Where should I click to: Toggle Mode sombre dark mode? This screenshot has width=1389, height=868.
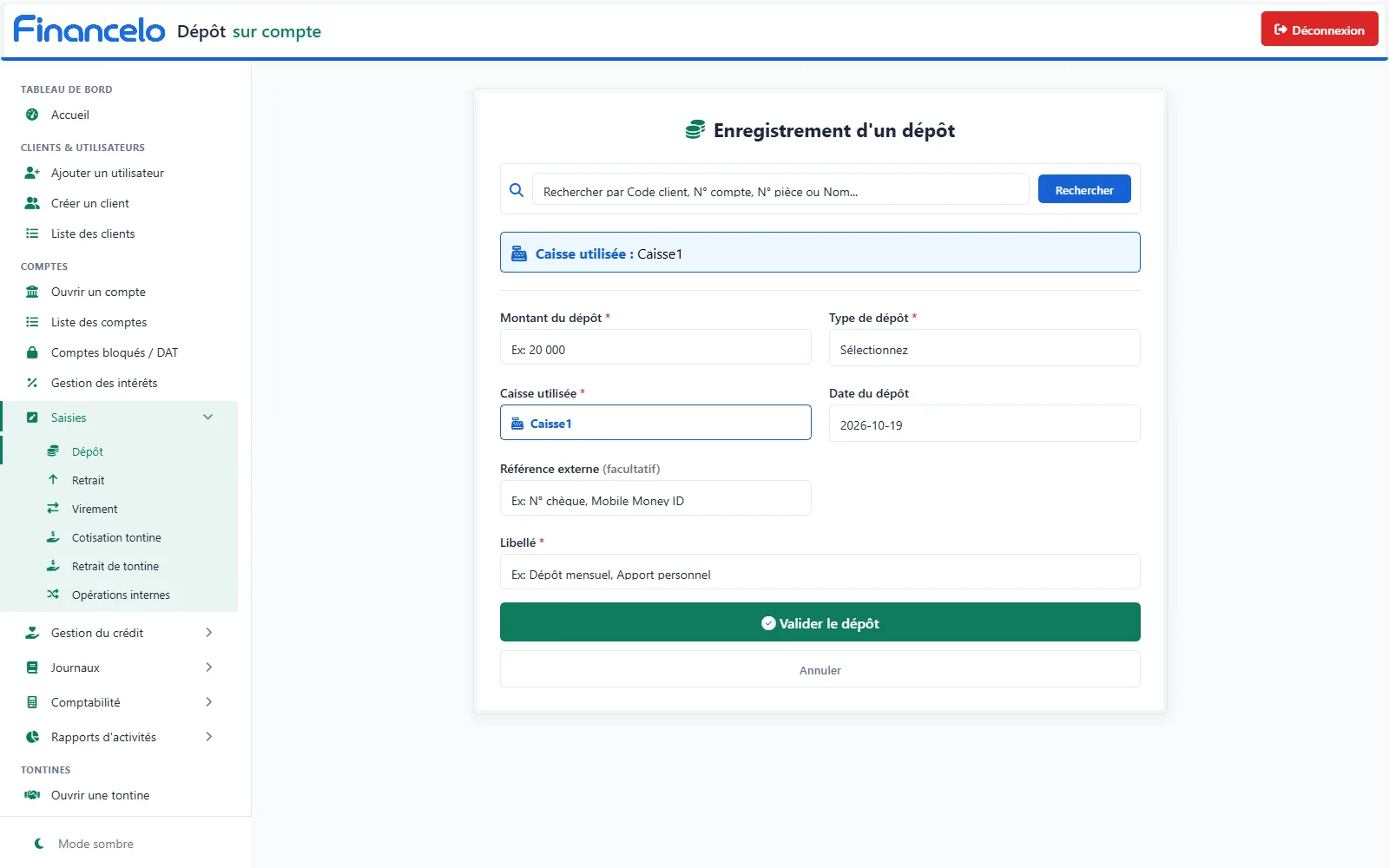tap(83, 844)
